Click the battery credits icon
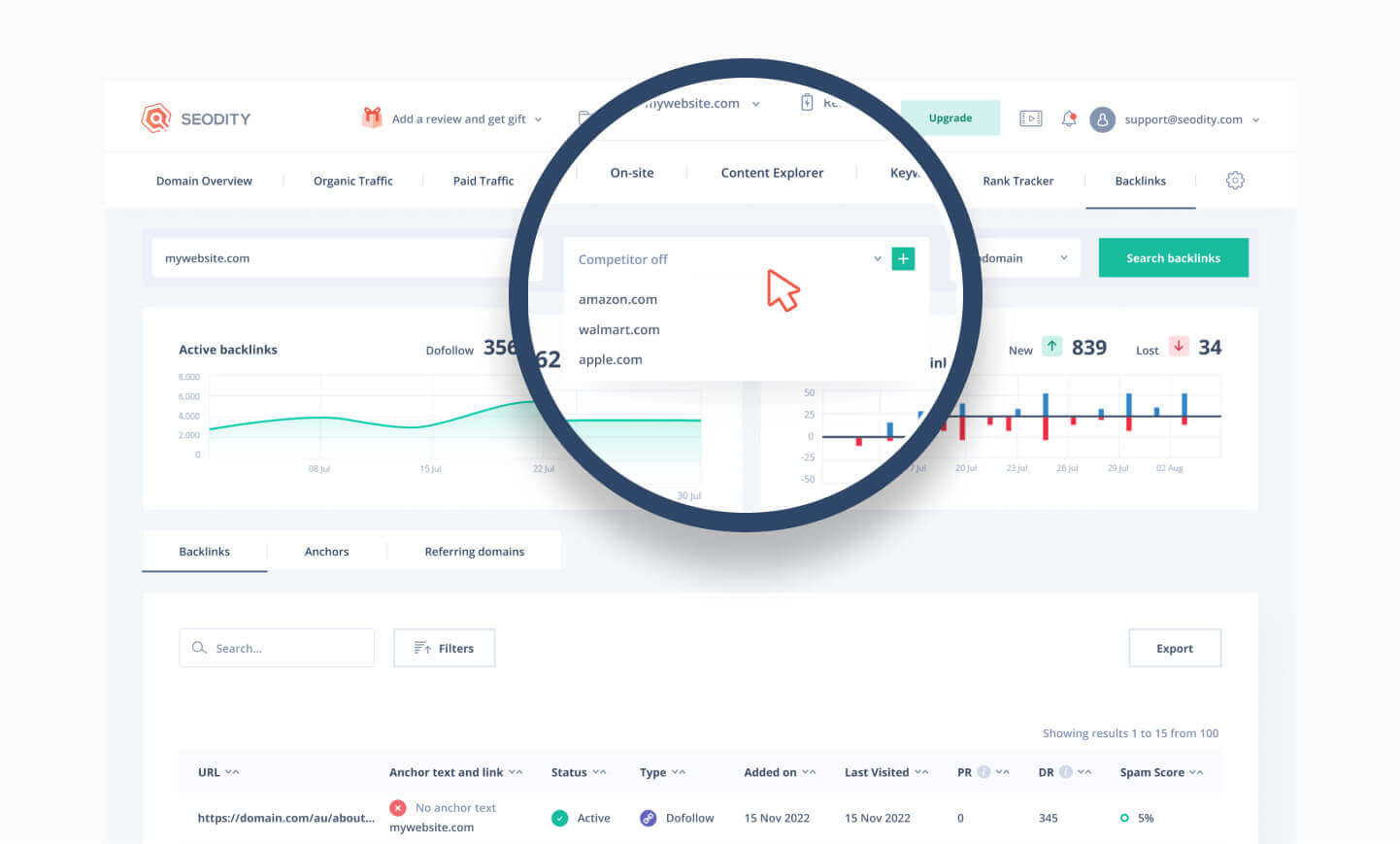Image resolution: width=1400 pixels, height=844 pixels. pyautogui.click(x=807, y=102)
